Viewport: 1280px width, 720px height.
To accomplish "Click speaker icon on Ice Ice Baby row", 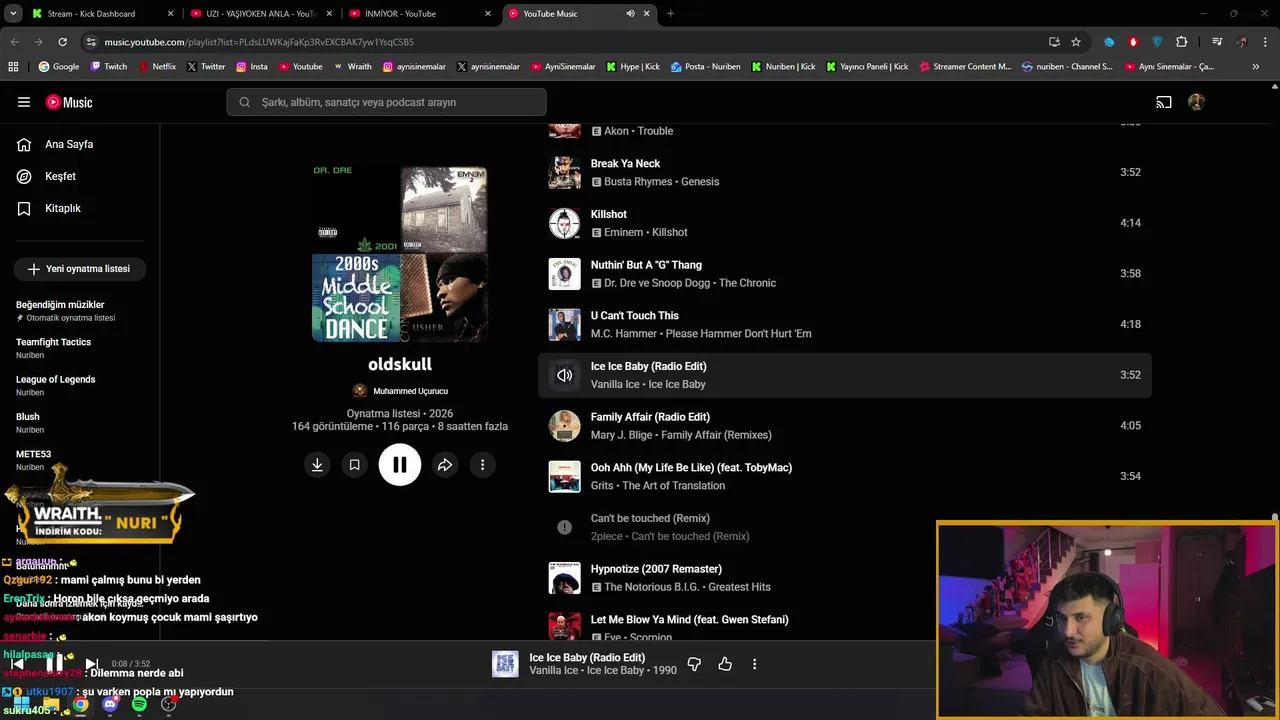I will point(565,375).
